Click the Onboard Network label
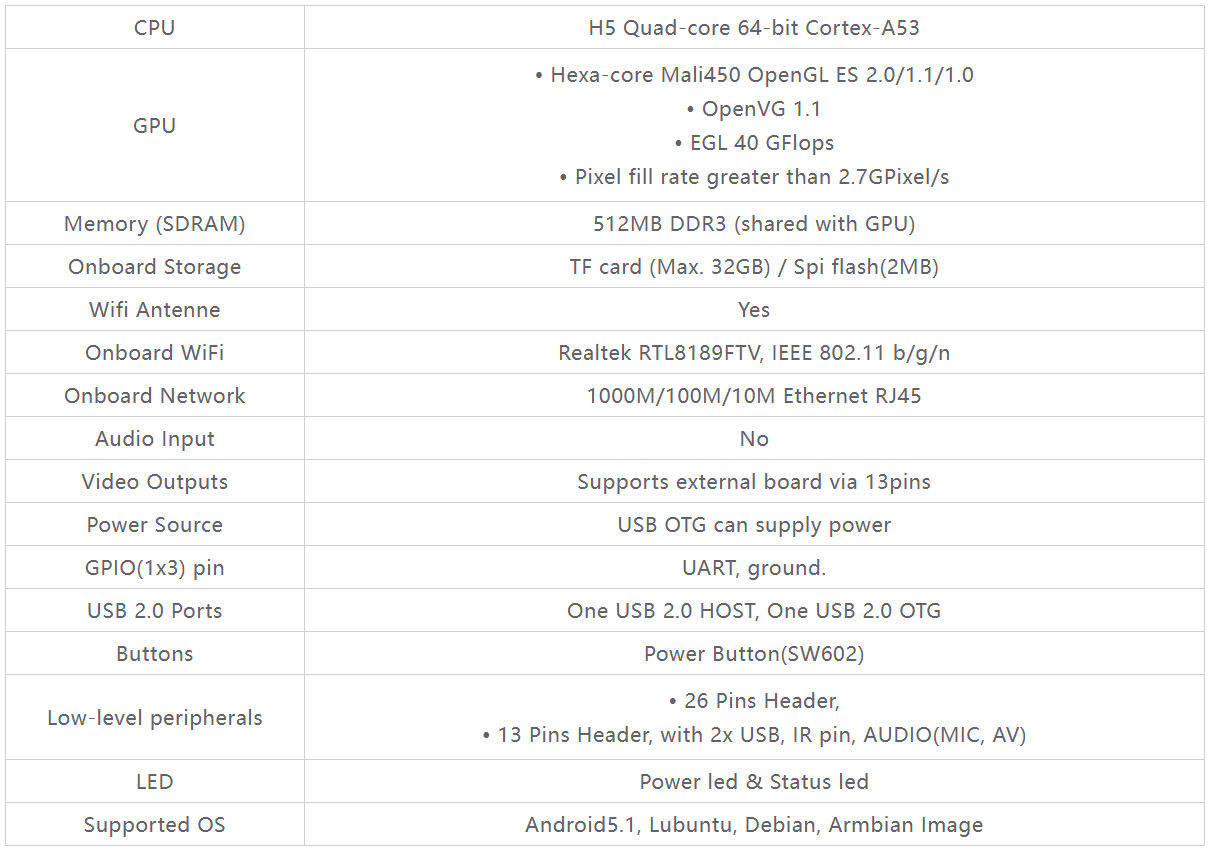This screenshot has width=1211, height=853. click(154, 396)
